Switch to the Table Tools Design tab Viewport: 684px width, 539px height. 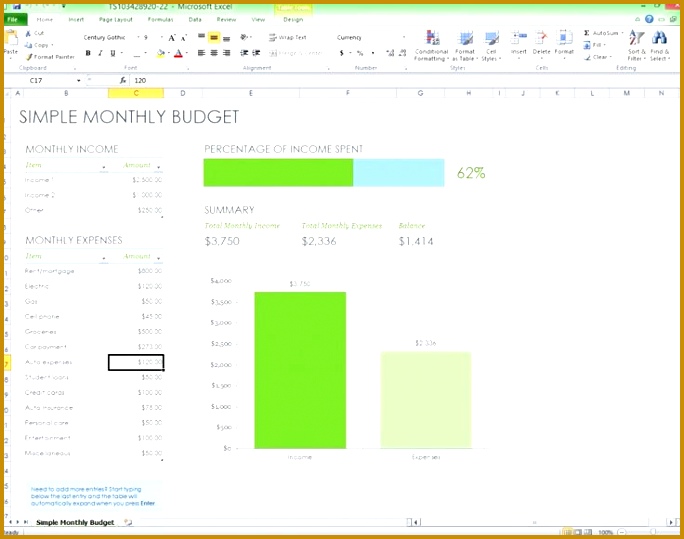(293, 20)
